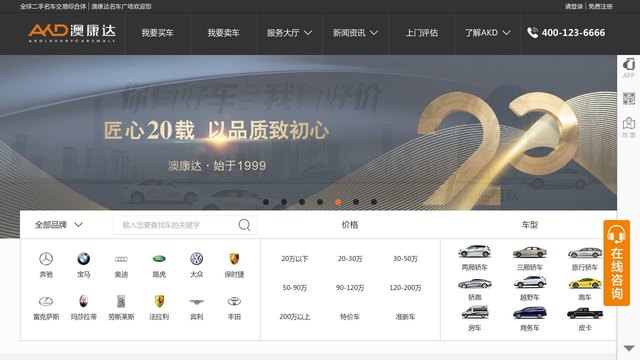Viewport: 640px width, 360px height.
Task: Choose the 三厢轿车 car type
Action: tap(530, 258)
